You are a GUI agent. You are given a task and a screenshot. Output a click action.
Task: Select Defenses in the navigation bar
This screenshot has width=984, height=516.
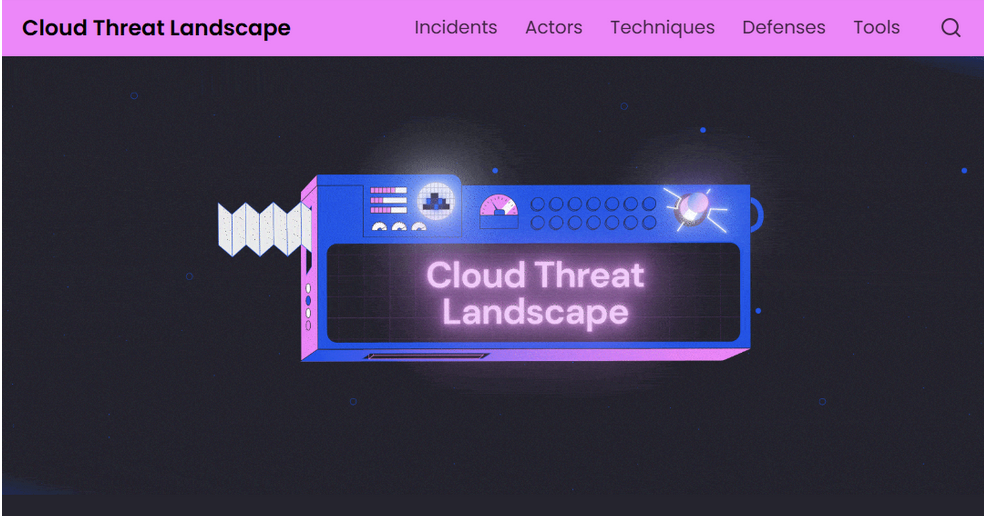coord(783,28)
